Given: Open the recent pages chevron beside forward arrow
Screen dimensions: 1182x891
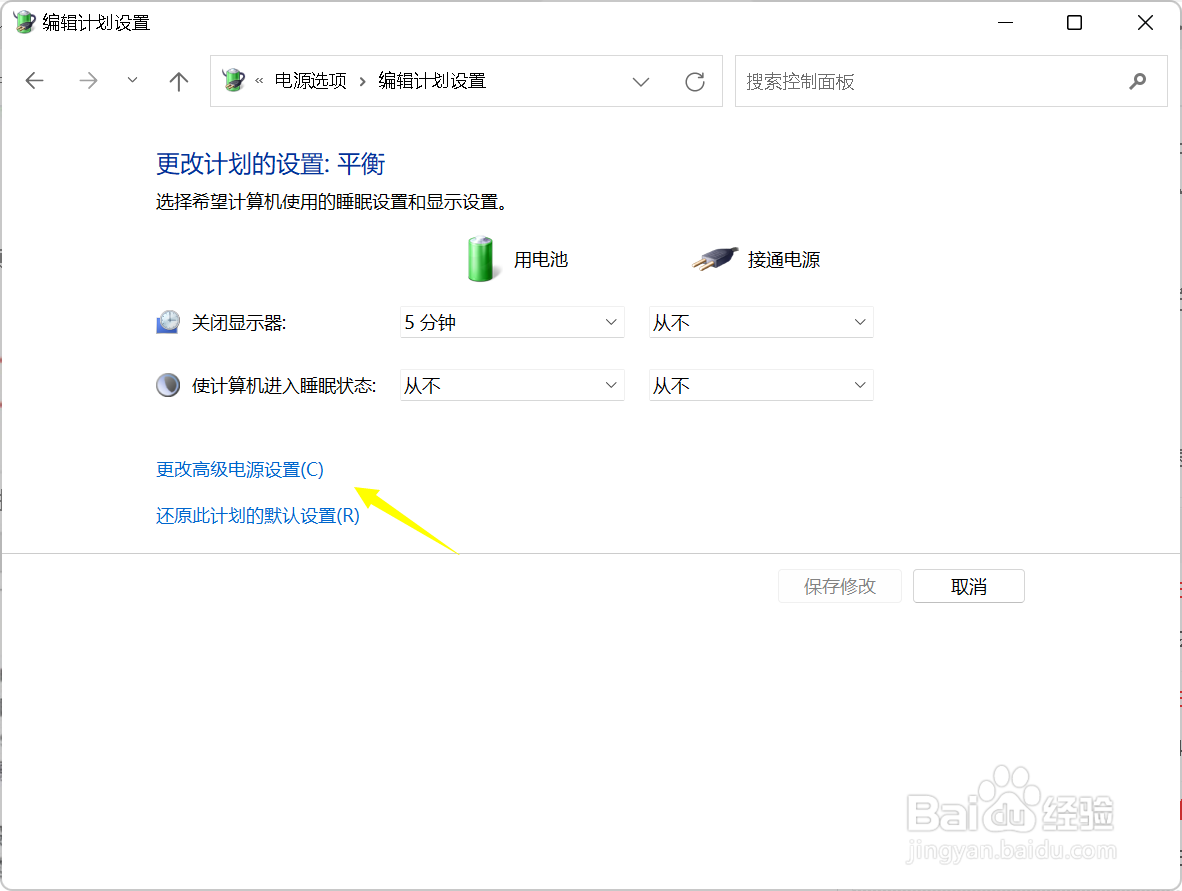Looking at the screenshot, I should (132, 81).
